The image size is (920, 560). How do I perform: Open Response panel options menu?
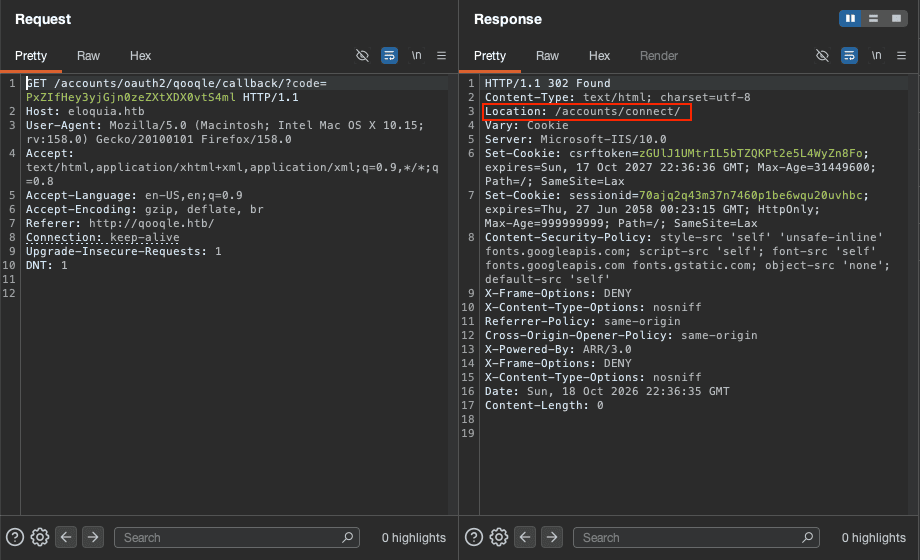coord(901,56)
